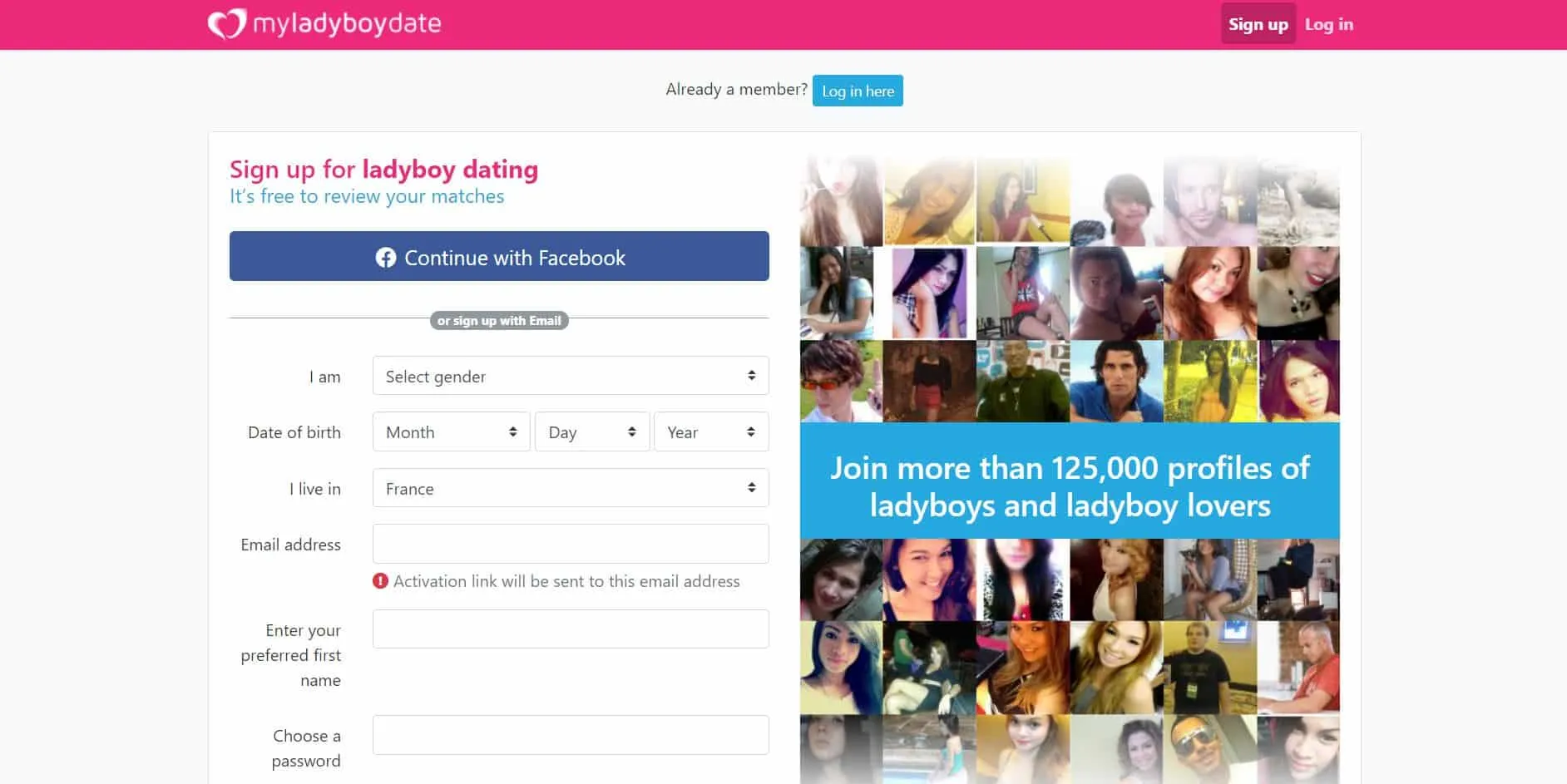This screenshot has width=1567, height=784.
Task: Focus the Email address field
Action: coord(571,544)
